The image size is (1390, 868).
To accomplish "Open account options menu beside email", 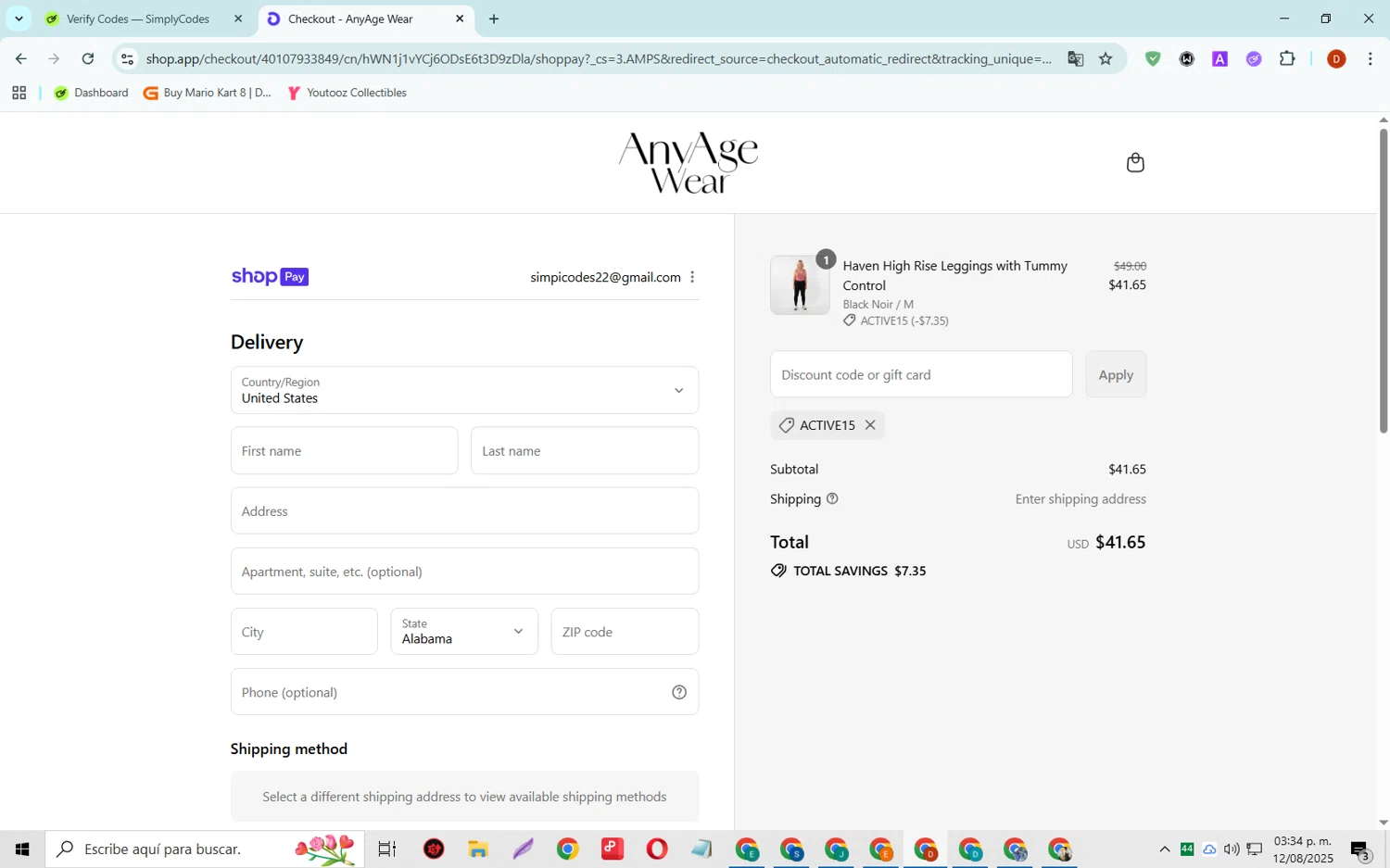I will pyautogui.click(x=692, y=277).
